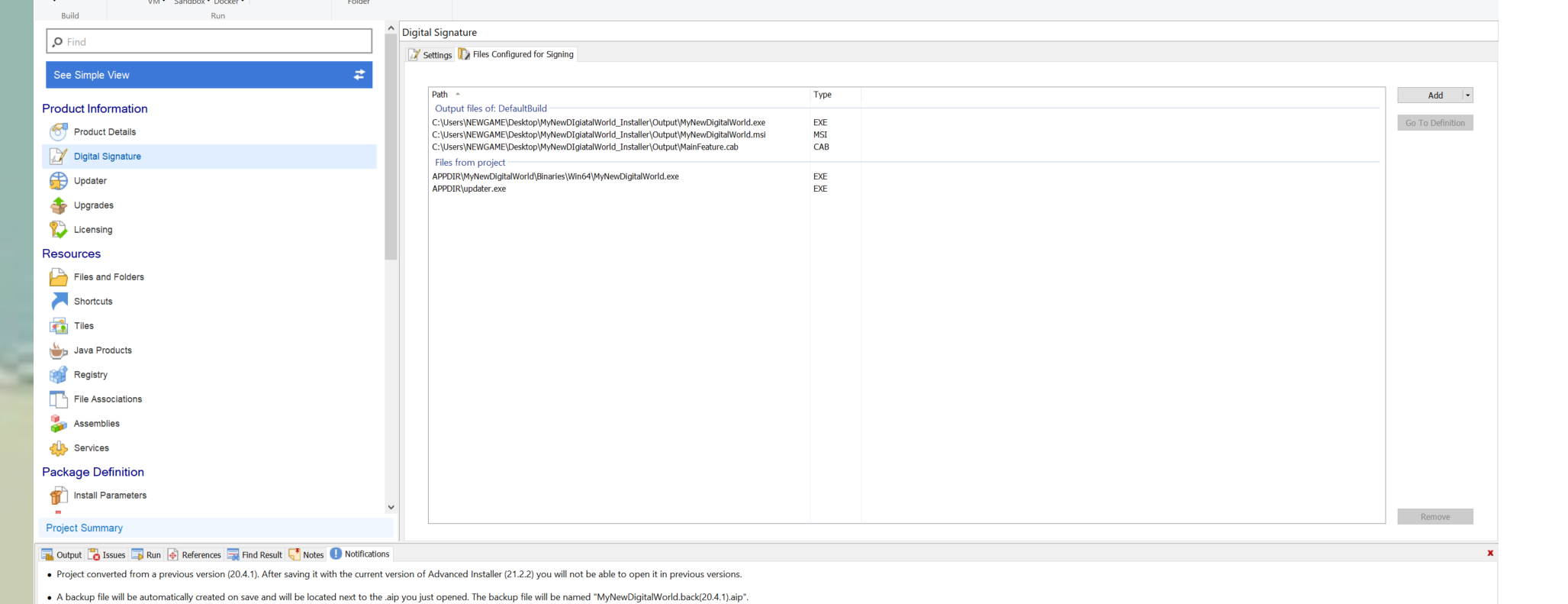This screenshot has height=604, width=1568.
Task: Click the Add button
Action: pos(1430,95)
